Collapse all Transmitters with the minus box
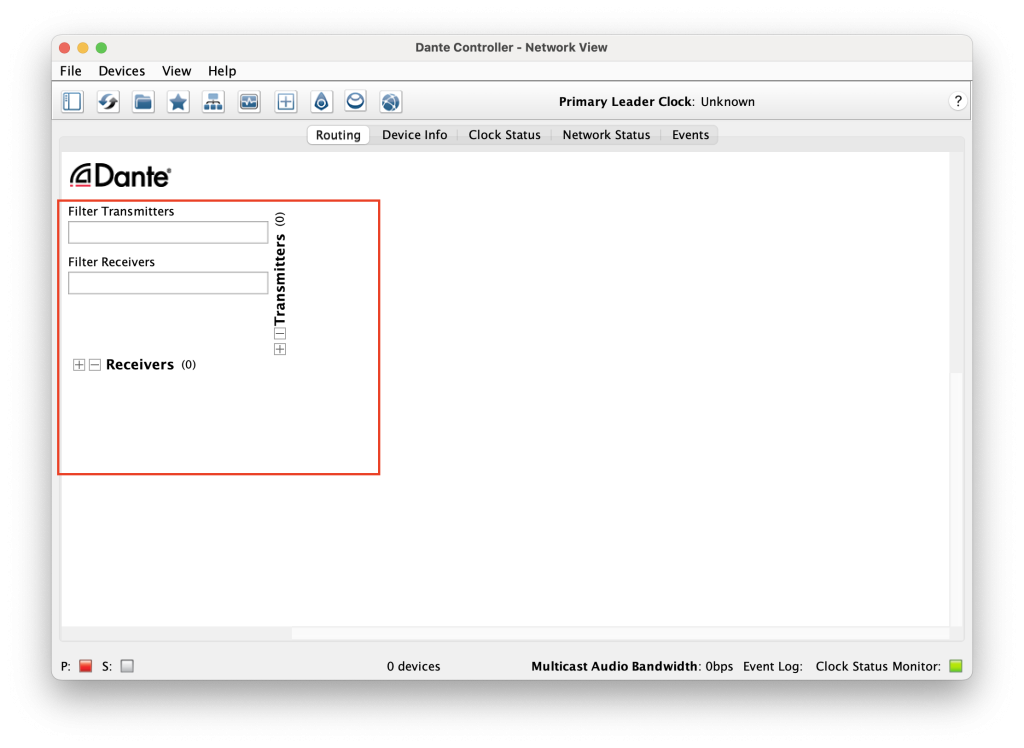 pyautogui.click(x=280, y=334)
